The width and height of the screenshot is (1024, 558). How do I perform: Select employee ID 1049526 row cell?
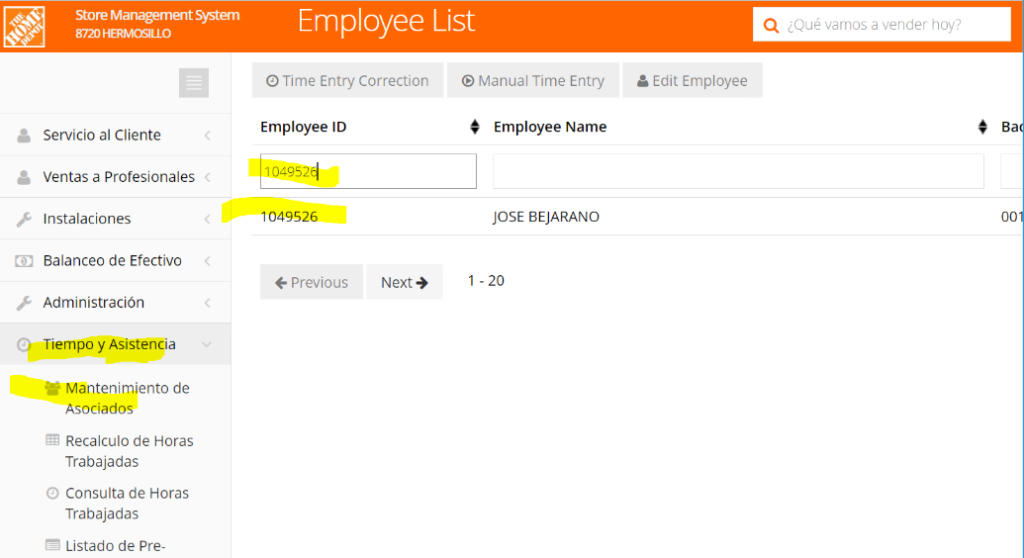click(289, 217)
